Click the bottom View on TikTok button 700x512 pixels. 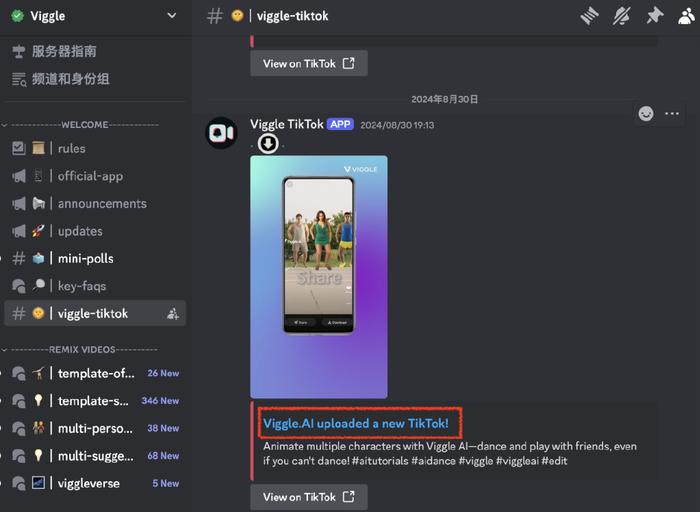pos(309,497)
